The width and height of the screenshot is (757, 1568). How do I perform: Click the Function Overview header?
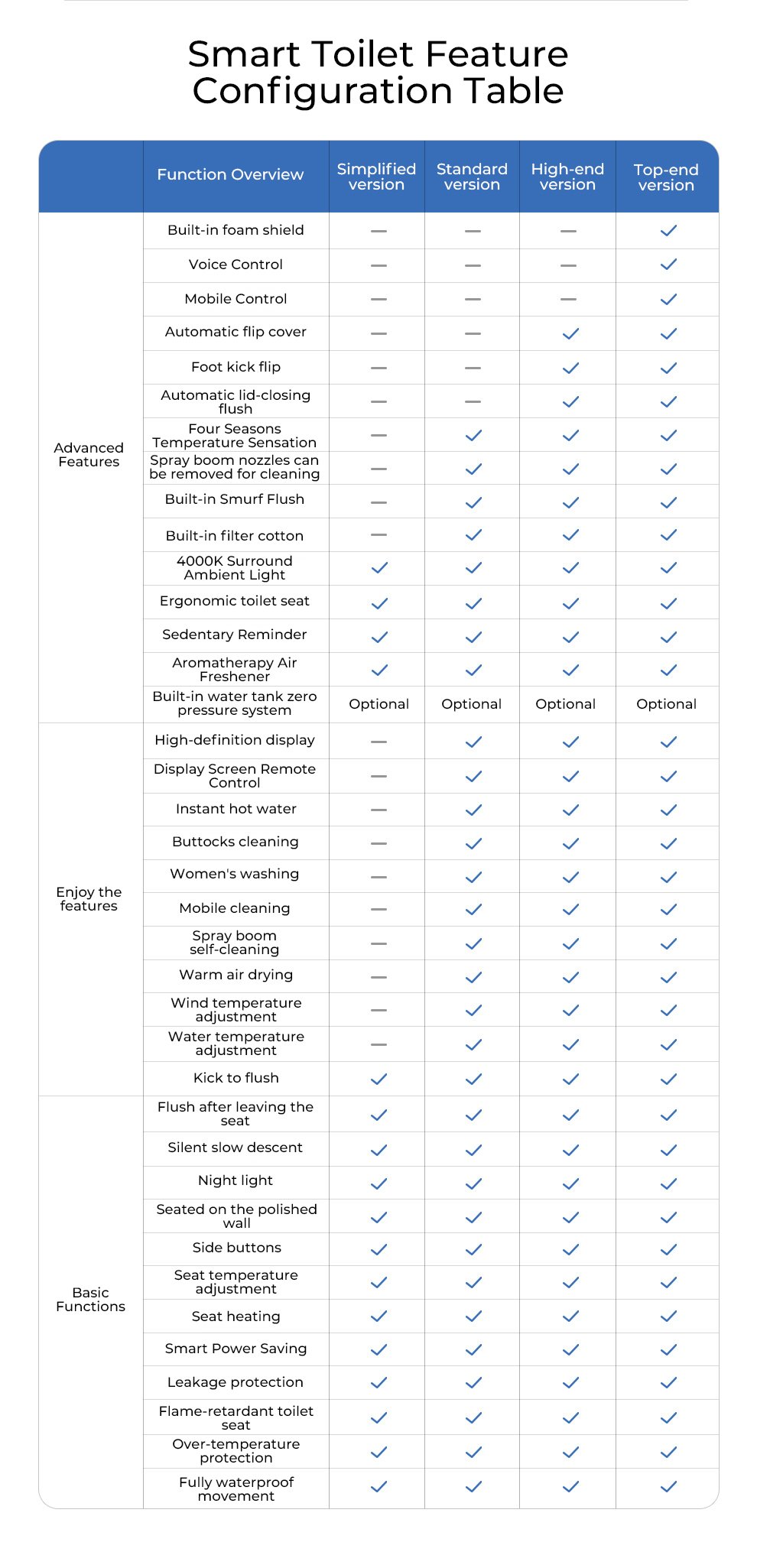coord(230,174)
